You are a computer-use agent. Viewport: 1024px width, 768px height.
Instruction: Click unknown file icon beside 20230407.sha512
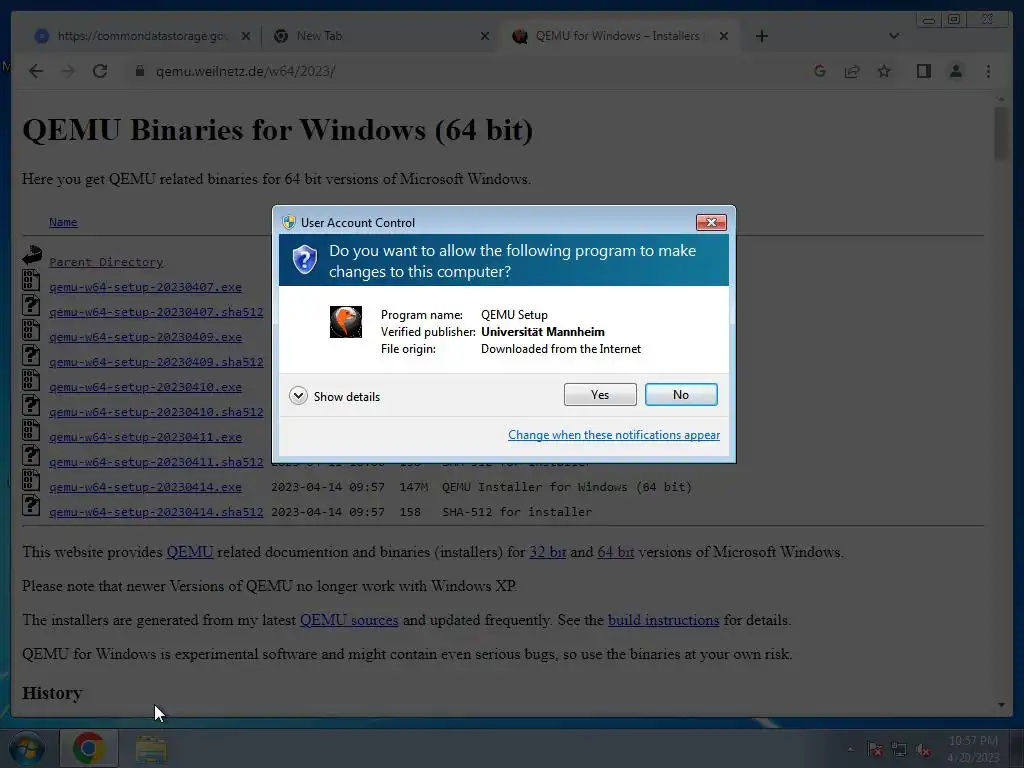point(31,305)
